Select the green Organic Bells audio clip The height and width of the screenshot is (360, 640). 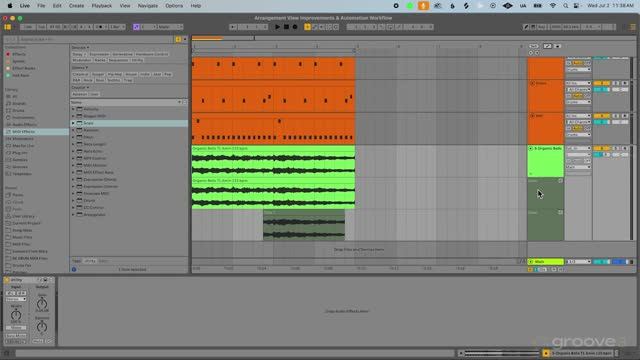[273, 161]
